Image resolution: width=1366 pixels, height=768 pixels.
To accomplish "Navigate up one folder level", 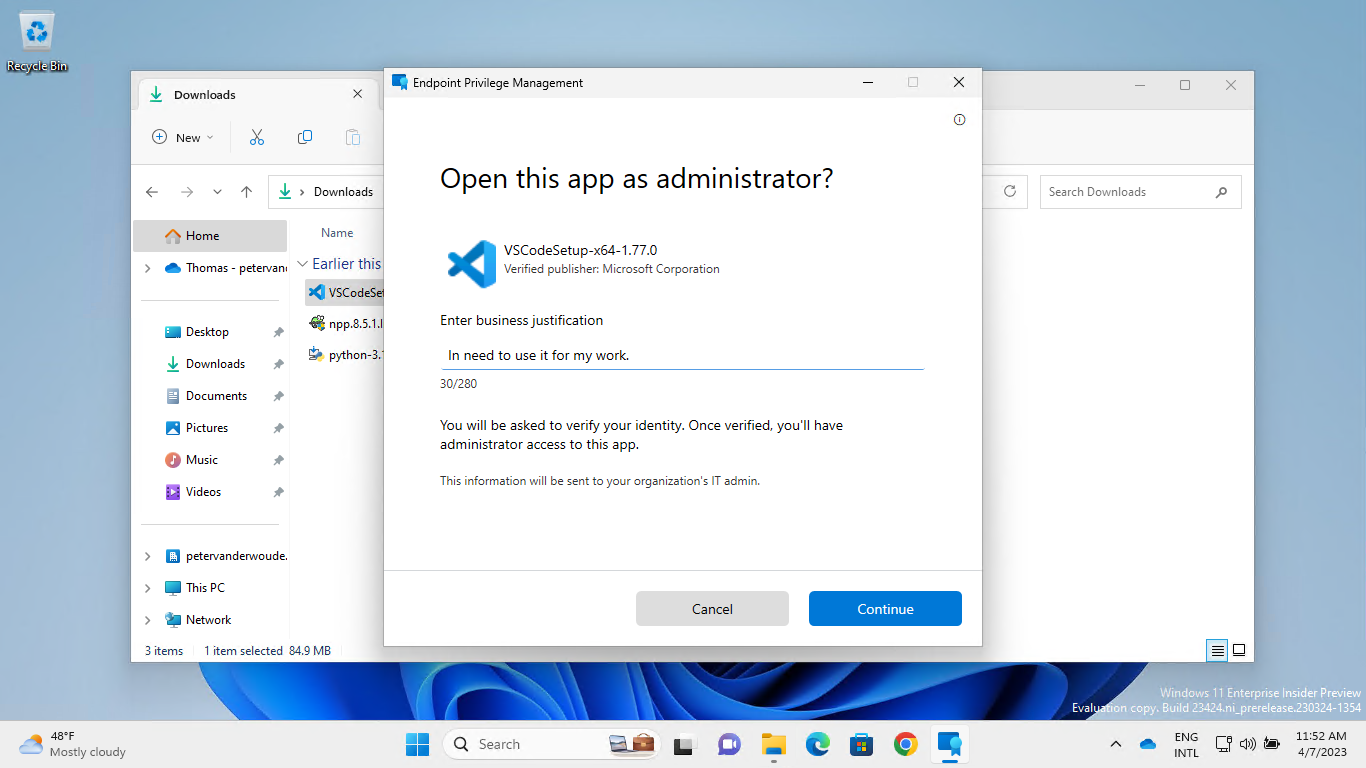I will pyautogui.click(x=248, y=191).
